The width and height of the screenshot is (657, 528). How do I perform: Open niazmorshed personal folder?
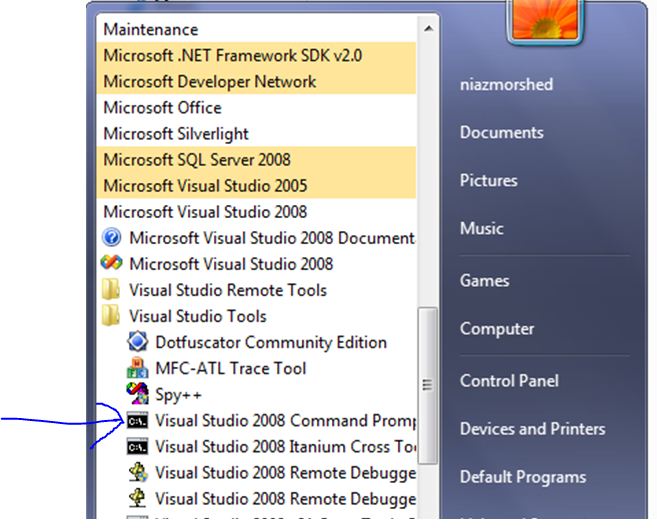coord(506,84)
